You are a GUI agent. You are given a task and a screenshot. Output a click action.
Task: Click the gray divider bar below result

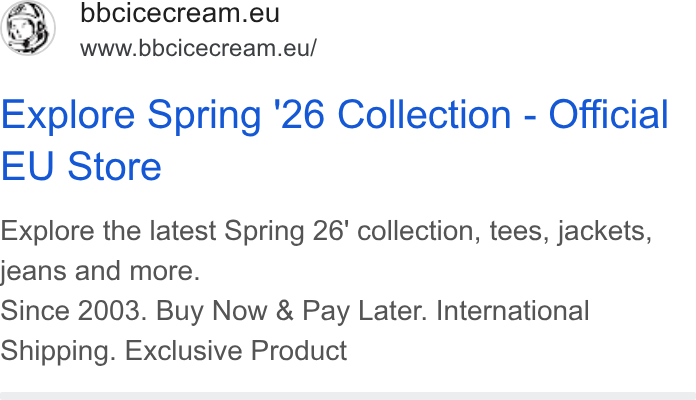tap(348, 396)
